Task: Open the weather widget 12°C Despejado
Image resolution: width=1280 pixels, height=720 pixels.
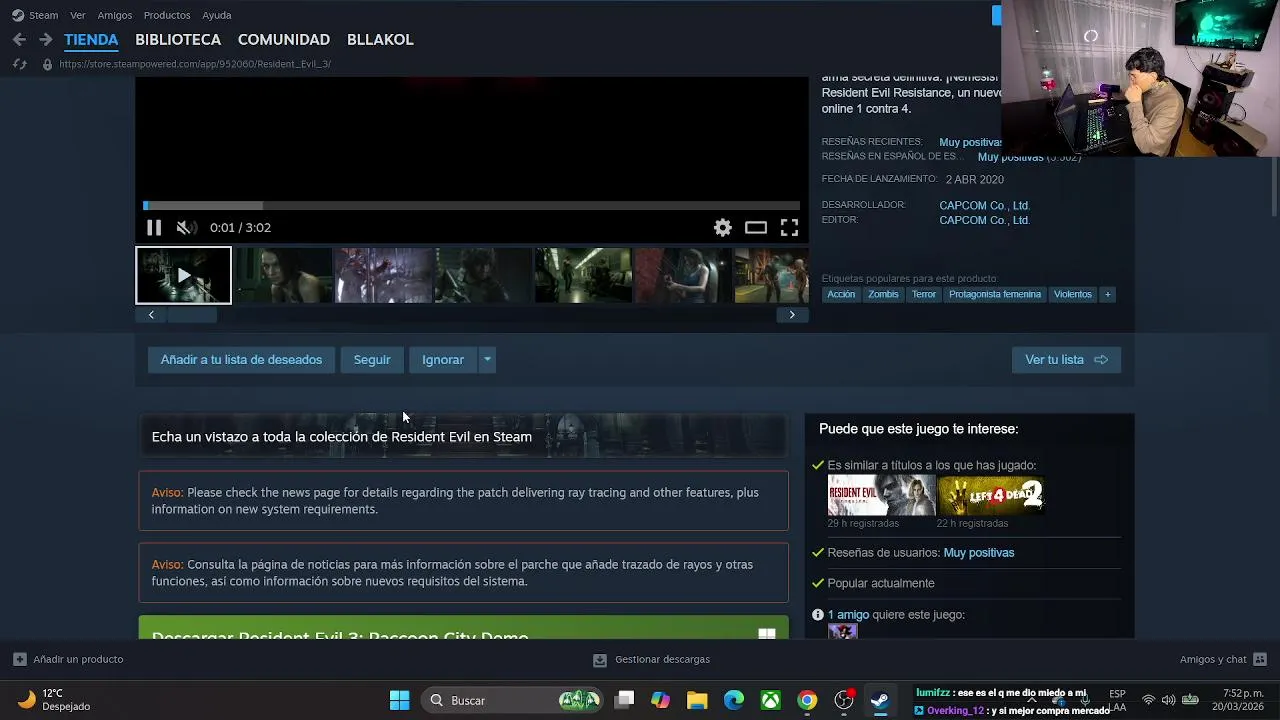Action: tap(55, 700)
